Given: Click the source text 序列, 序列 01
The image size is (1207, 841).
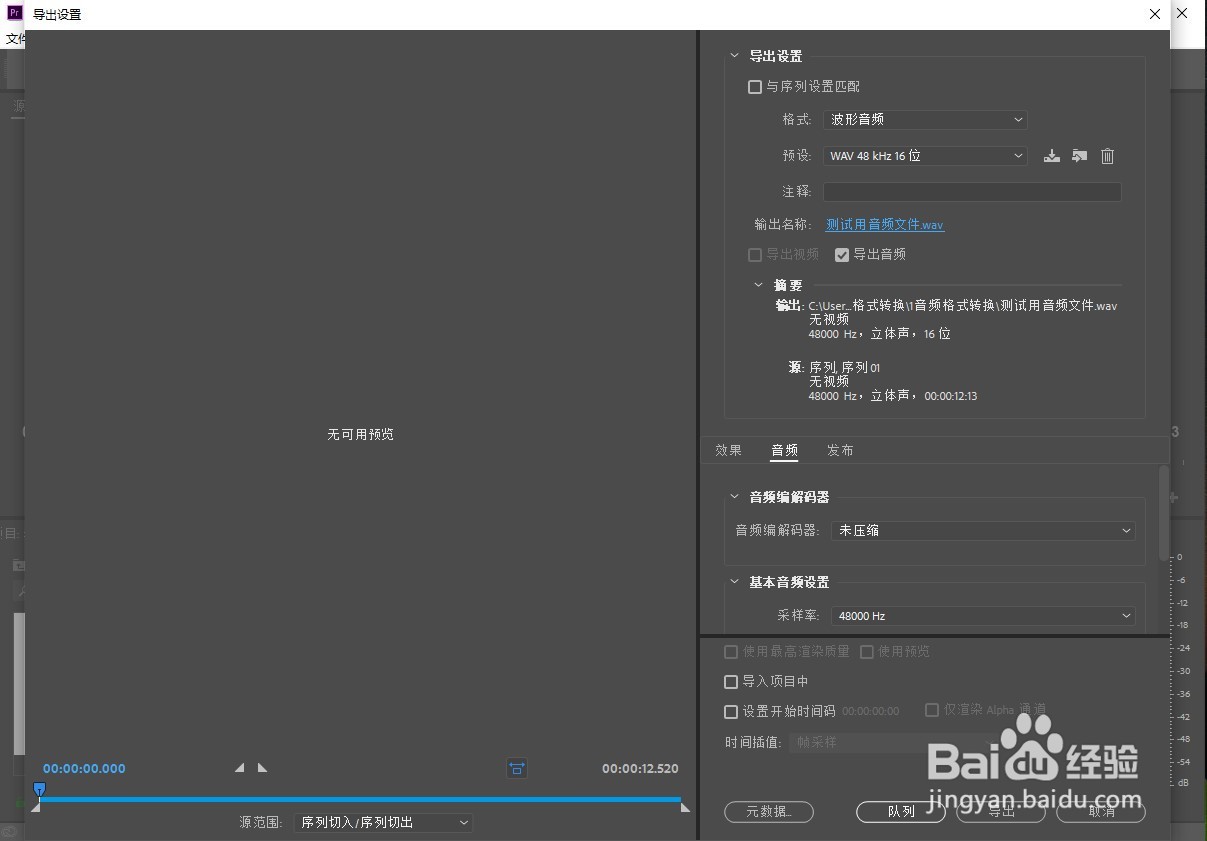Looking at the screenshot, I should [845, 368].
